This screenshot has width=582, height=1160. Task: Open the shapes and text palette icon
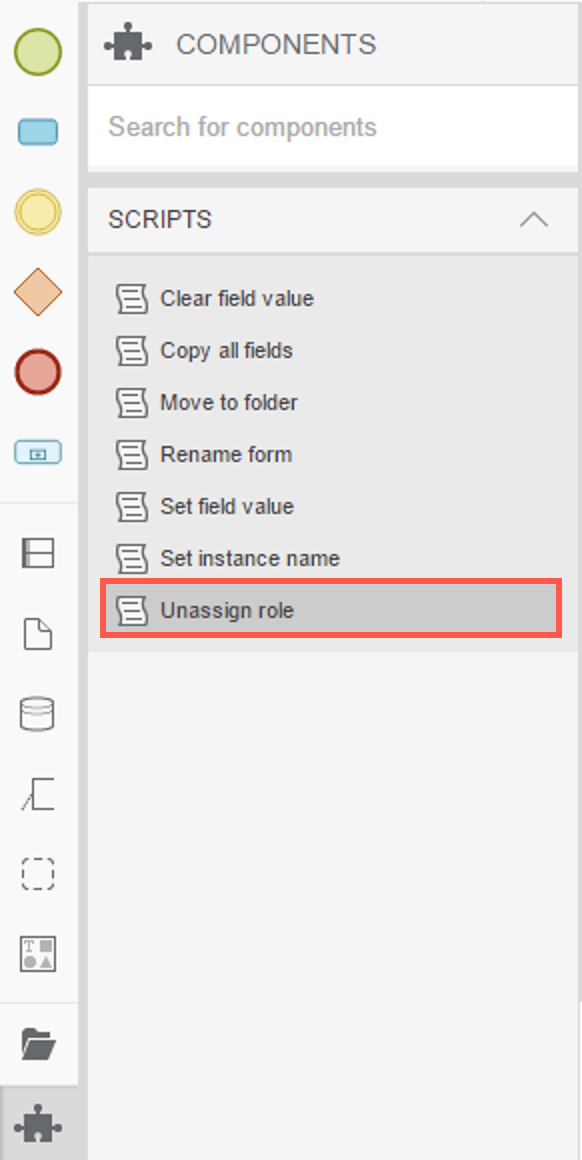tap(37, 954)
